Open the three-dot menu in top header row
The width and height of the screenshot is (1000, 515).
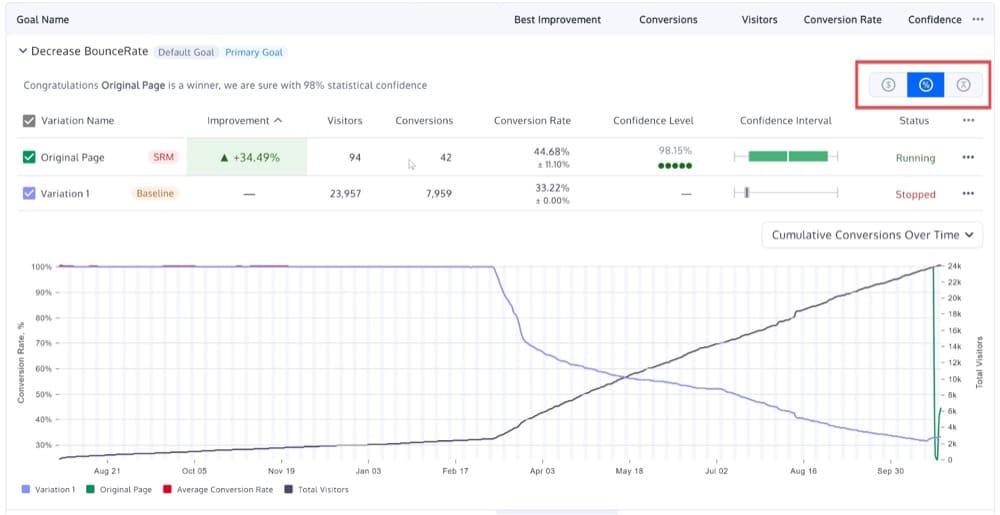[x=977, y=19]
